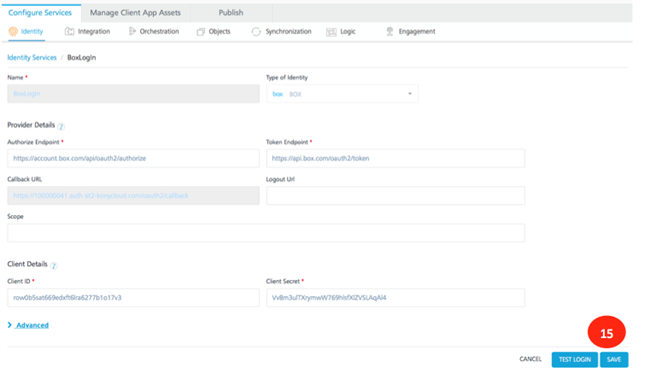650x385 pixels.
Task: Switch to Configure Services tab
Action: [40, 13]
